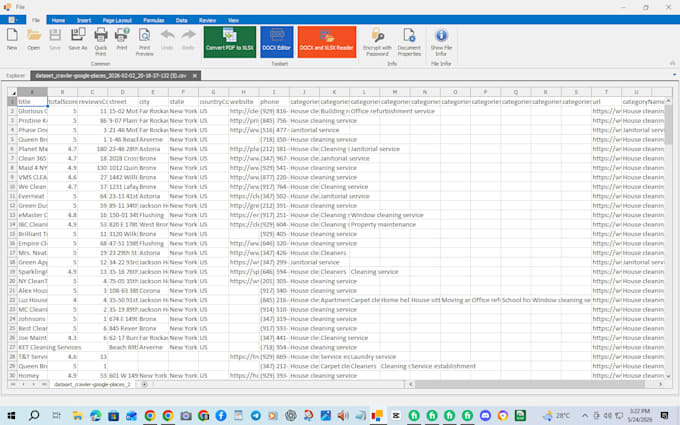This screenshot has width=680, height=425.
Task: Open the quick access dropdown at top-left
Action: (x=13, y=20)
